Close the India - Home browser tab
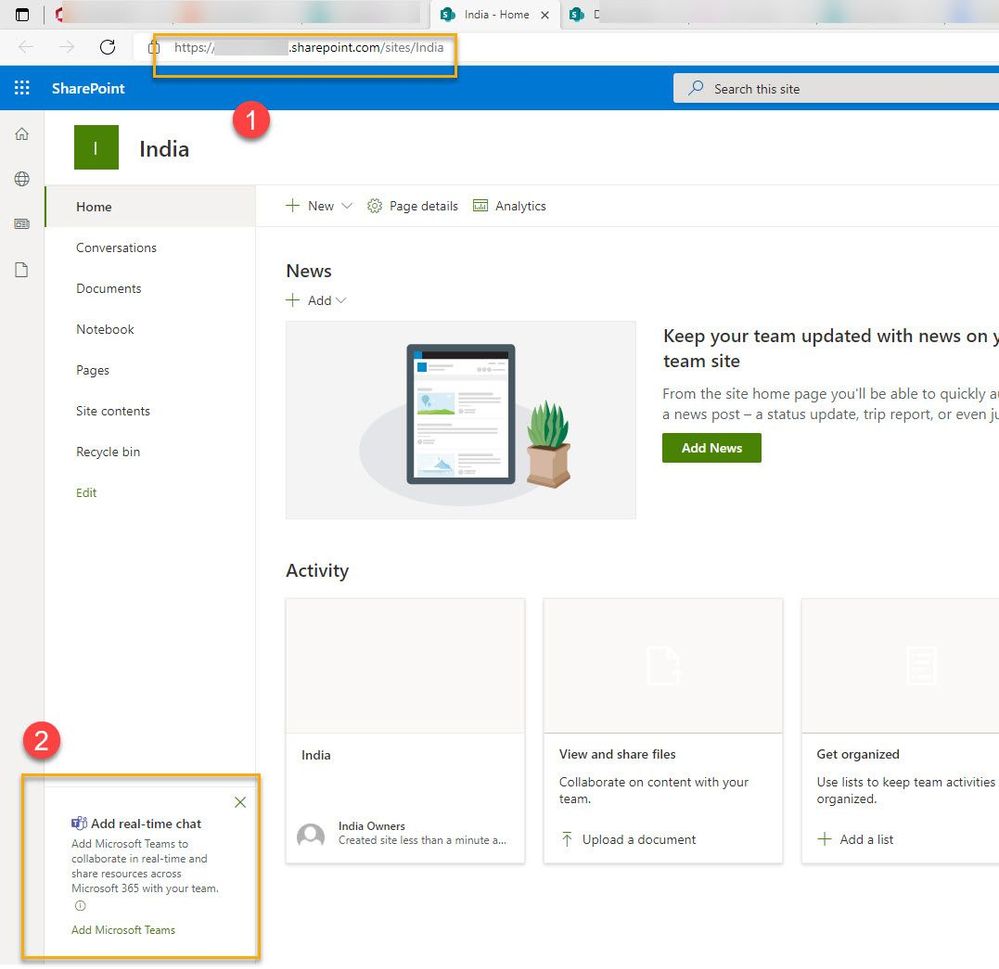Screen dimensions: 999x969 coord(545,15)
